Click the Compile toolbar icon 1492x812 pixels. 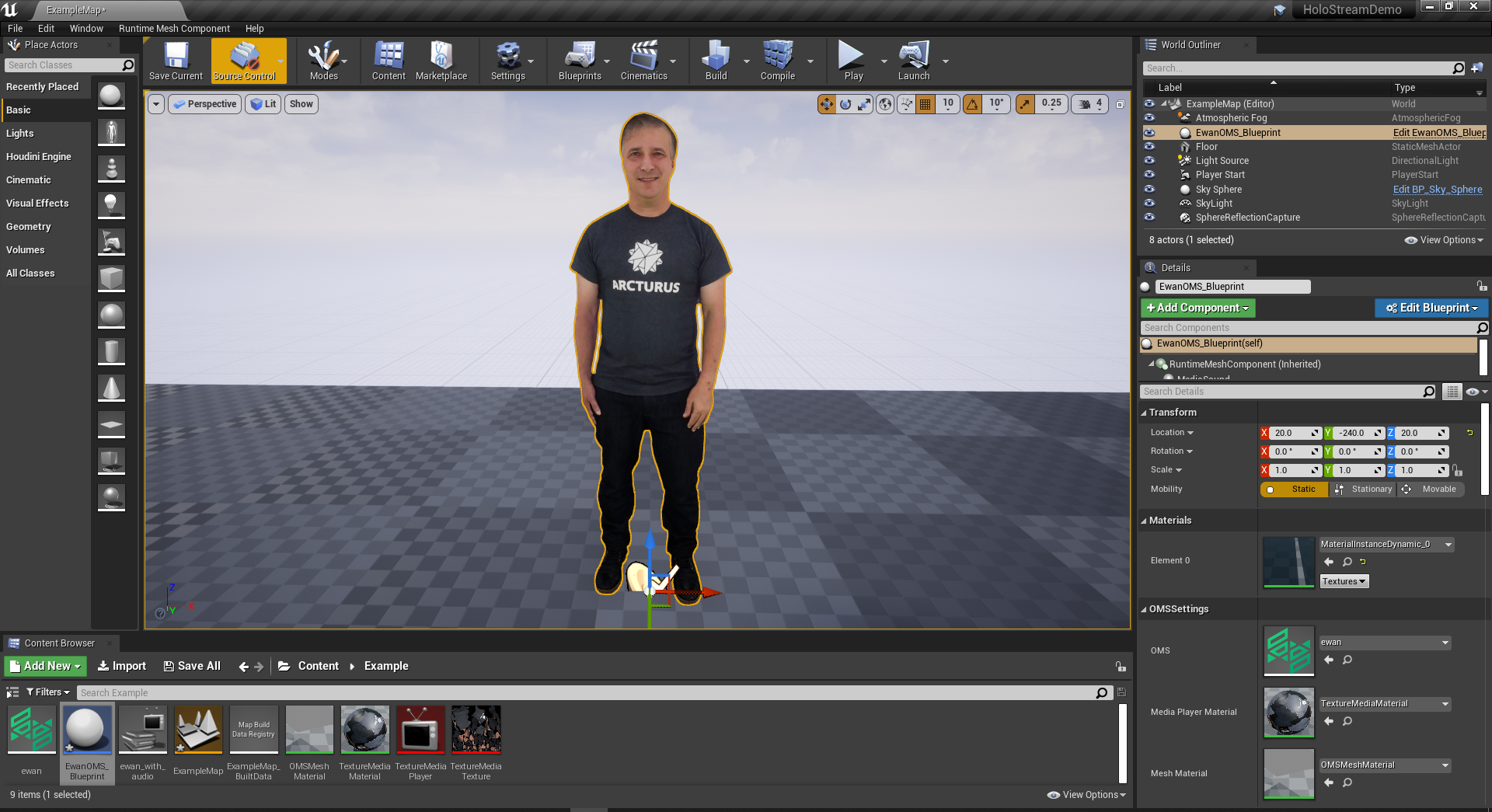point(778,61)
